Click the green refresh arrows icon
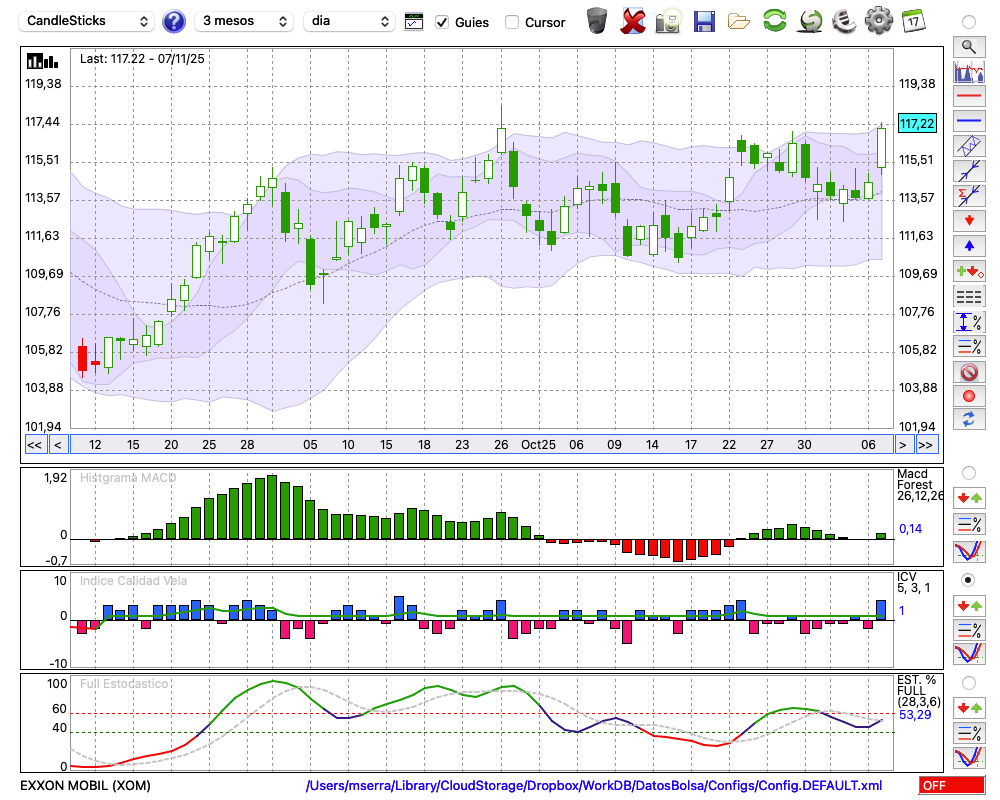Screen dimensions: 1000x800 coord(774,20)
